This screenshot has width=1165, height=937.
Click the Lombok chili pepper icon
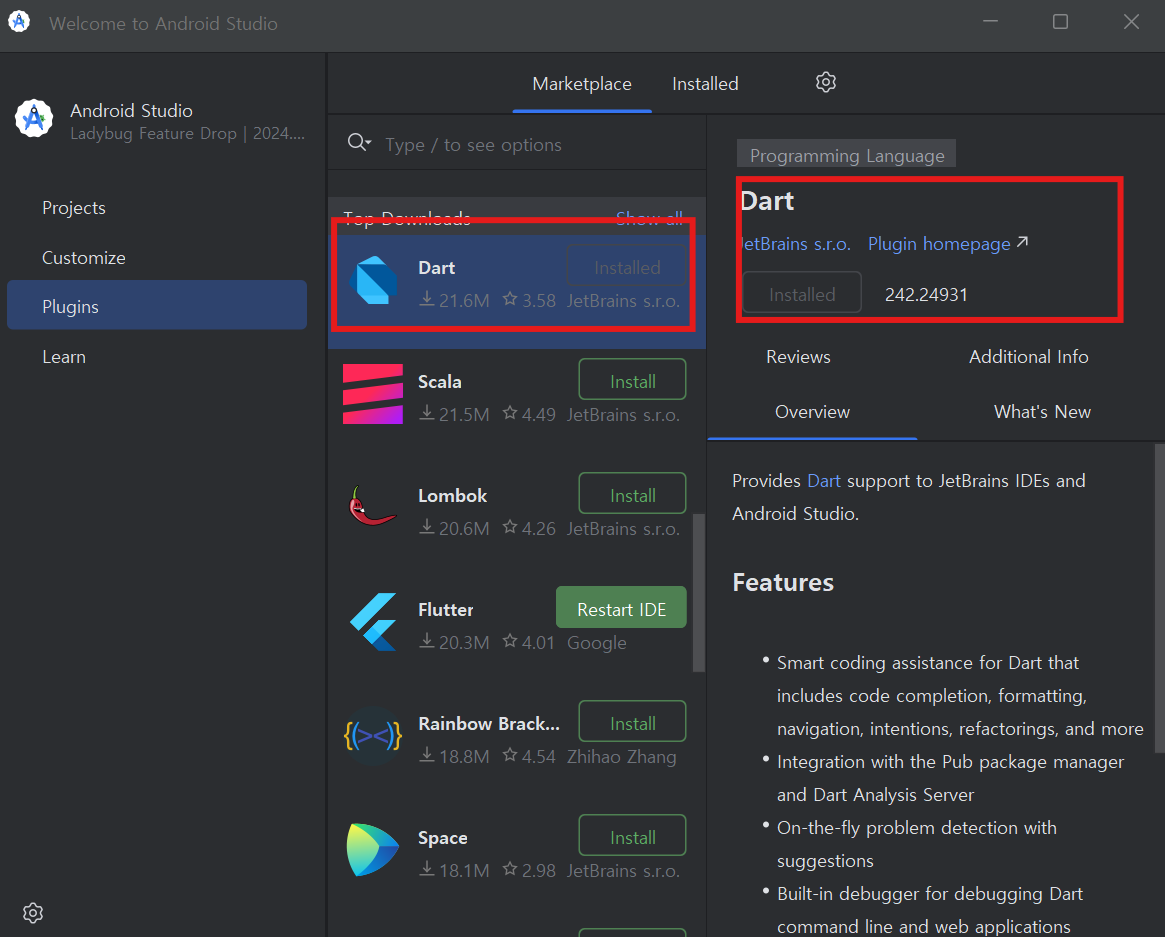coord(371,506)
